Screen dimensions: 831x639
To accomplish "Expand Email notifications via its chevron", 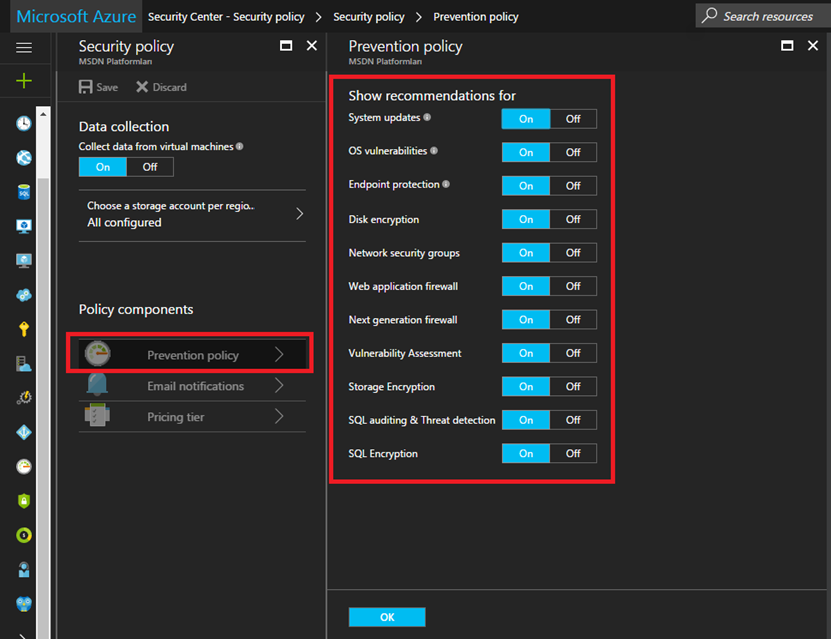I will (x=279, y=386).
